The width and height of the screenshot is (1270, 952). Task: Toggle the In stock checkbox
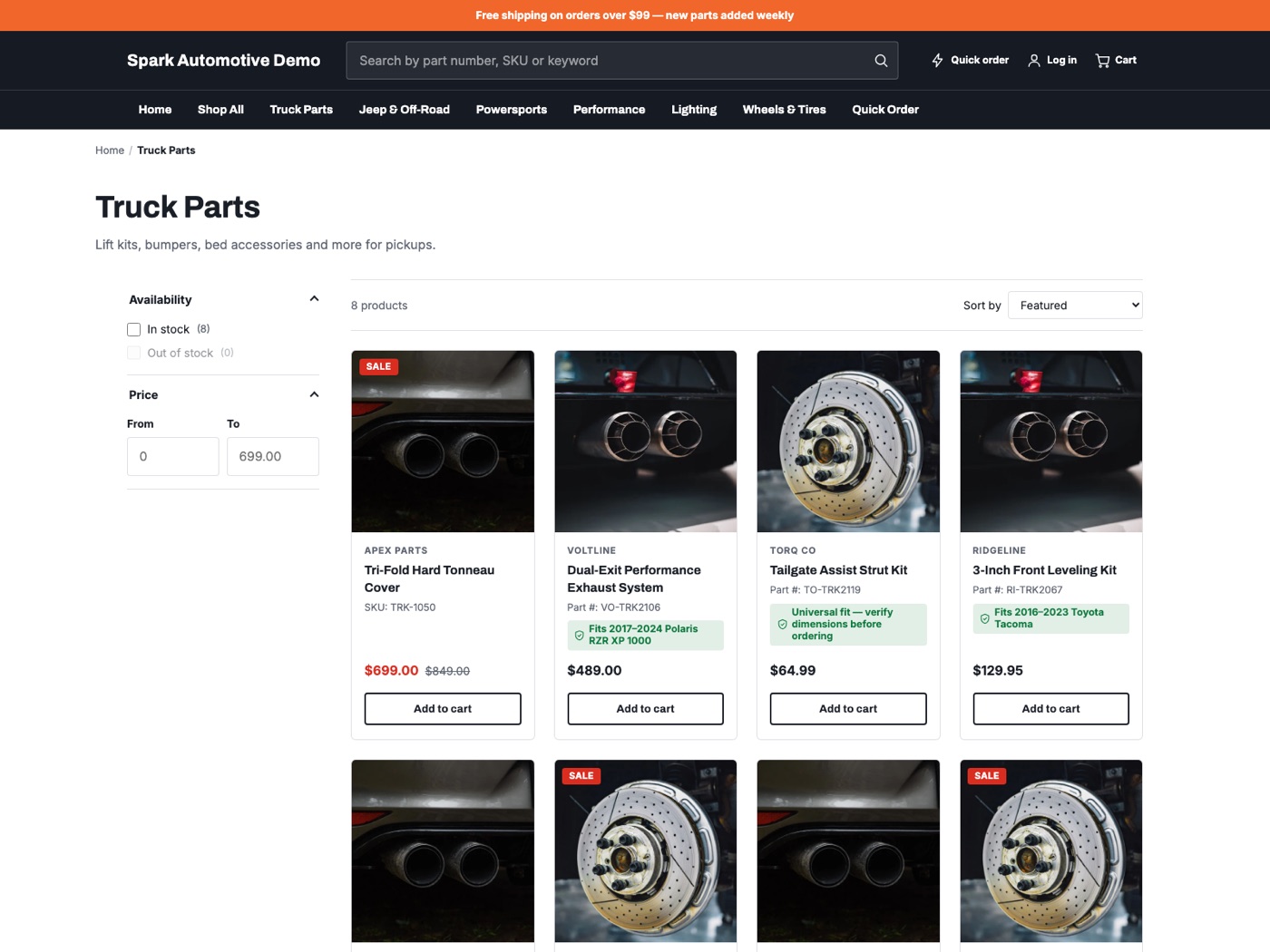click(x=134, y=329)
